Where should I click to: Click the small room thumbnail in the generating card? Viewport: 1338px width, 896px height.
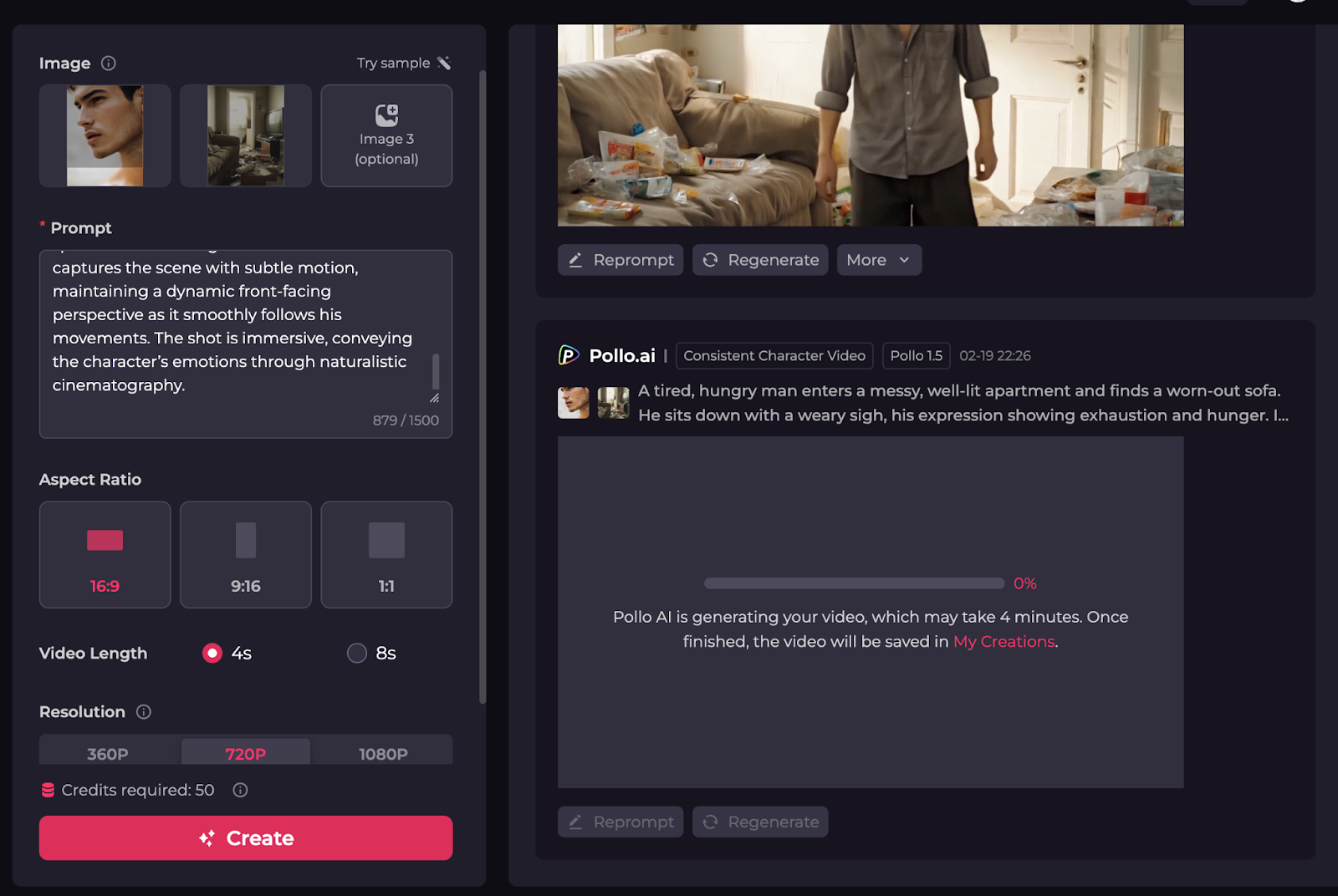tap(613, 403)
